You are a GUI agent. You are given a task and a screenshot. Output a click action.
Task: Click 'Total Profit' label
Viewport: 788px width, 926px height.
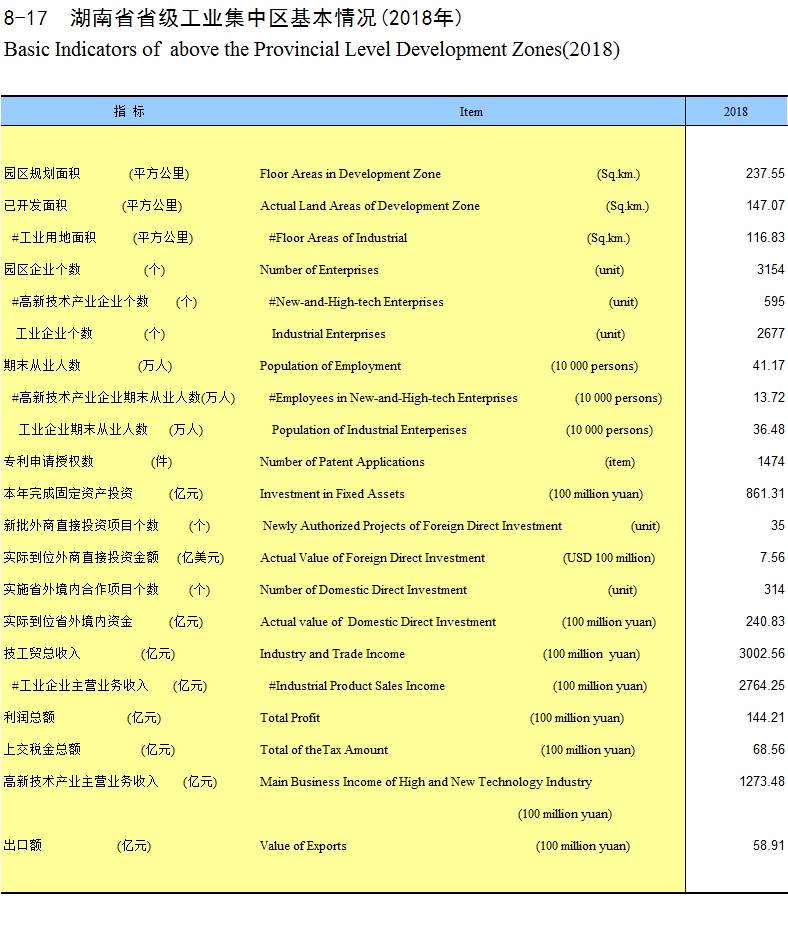290,718
